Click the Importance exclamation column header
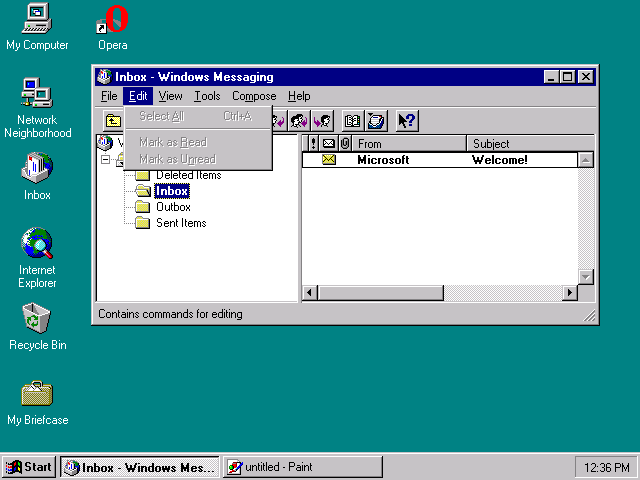640x480 pixels. point(313,144)
